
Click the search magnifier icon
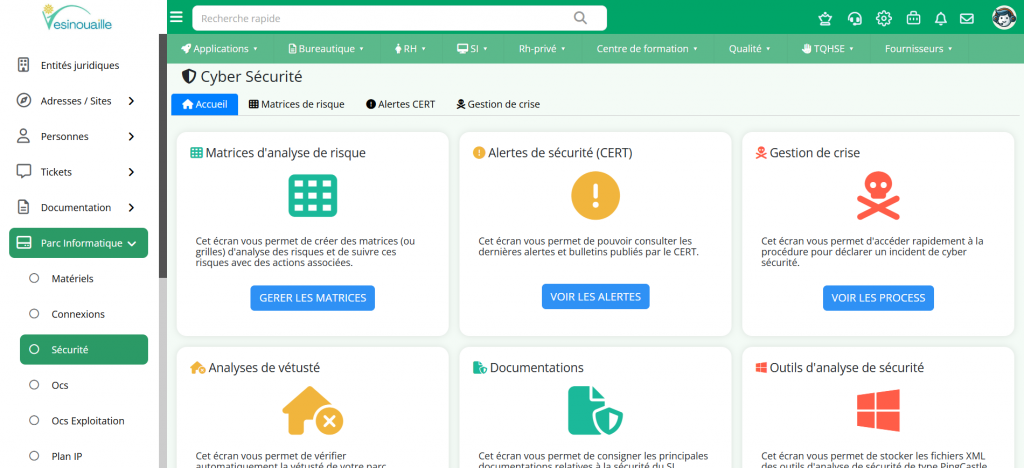pyautogui.click(x=581, y=18)
